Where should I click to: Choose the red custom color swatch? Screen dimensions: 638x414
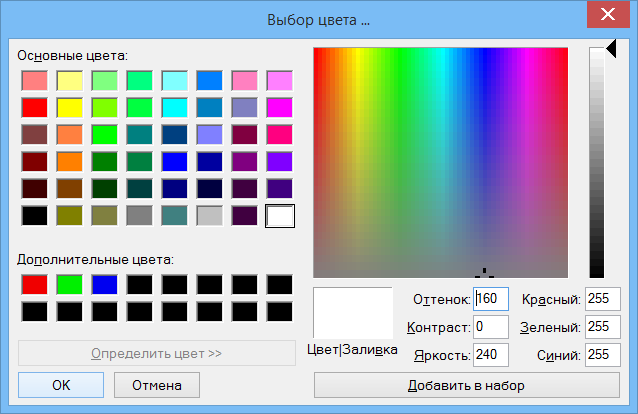[x=35, y=284]
